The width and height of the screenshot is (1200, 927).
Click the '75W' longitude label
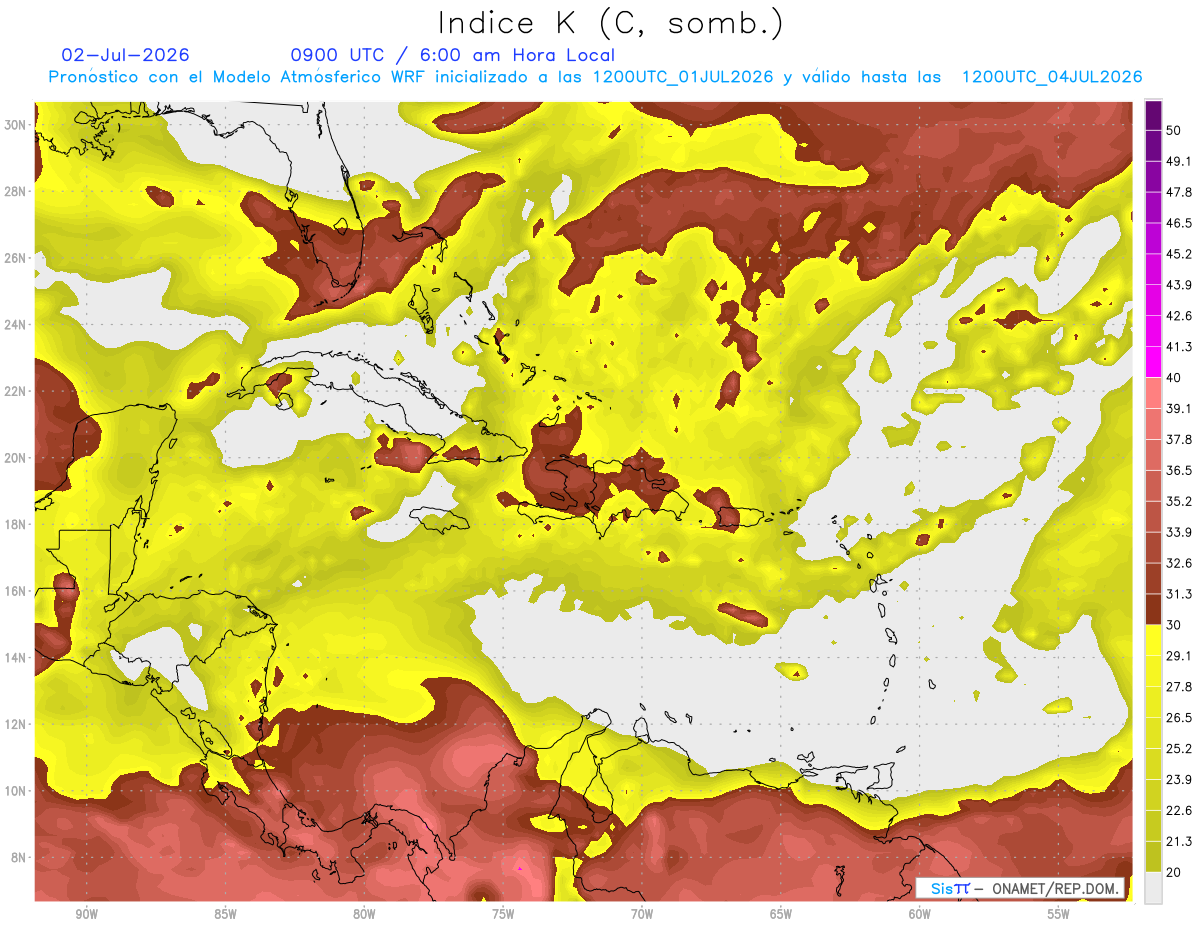(503, 914)
